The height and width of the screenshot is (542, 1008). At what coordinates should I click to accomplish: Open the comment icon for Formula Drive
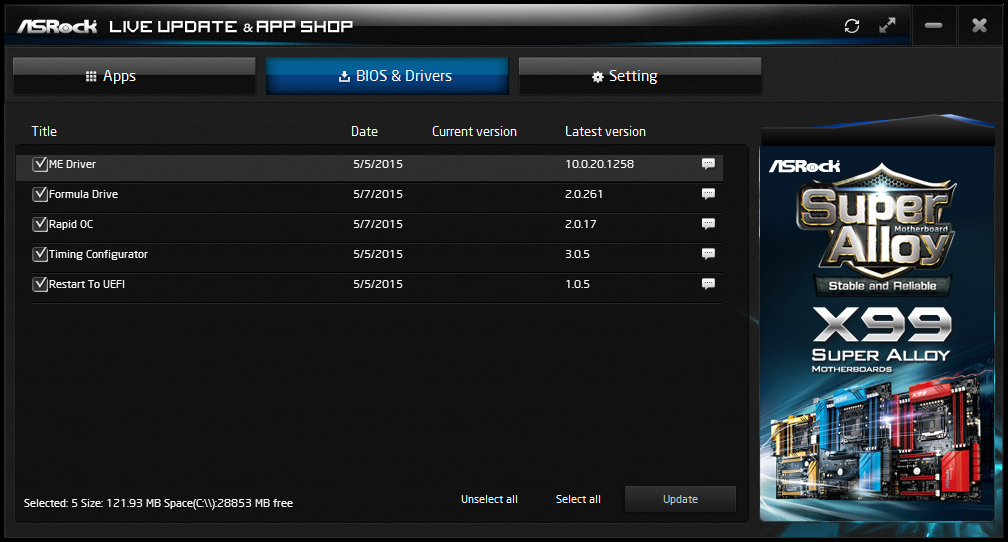(708, 194)
